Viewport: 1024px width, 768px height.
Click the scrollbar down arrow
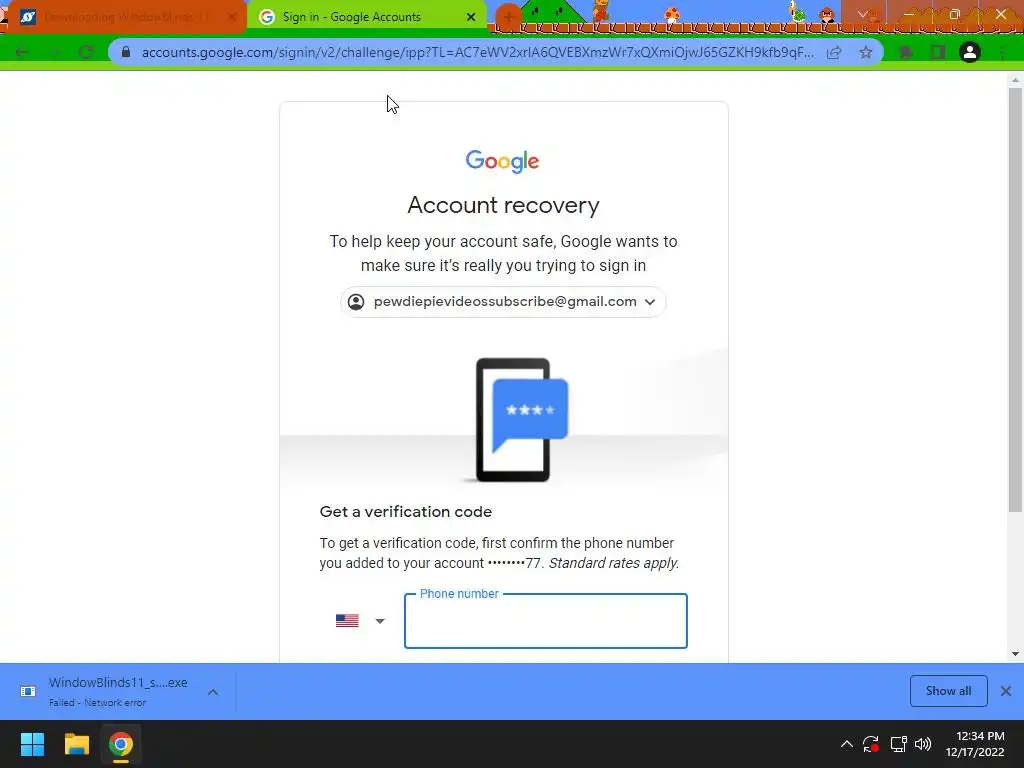[x=1015, y=654]
